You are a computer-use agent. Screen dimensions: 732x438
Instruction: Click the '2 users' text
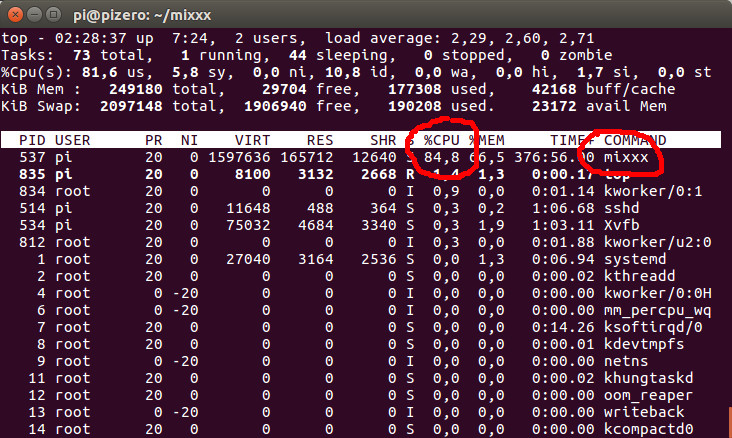click(x=266, y=38)
